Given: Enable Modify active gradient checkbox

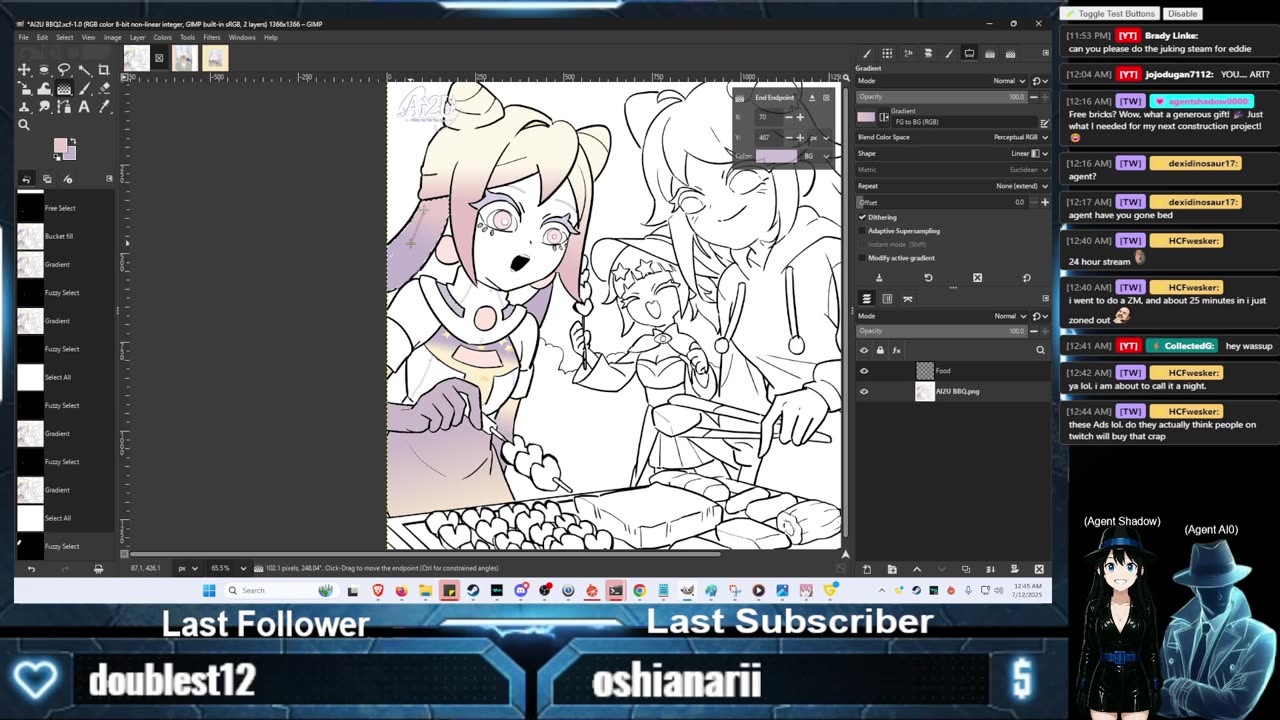Looking at the screenshot, I should 862,258.
